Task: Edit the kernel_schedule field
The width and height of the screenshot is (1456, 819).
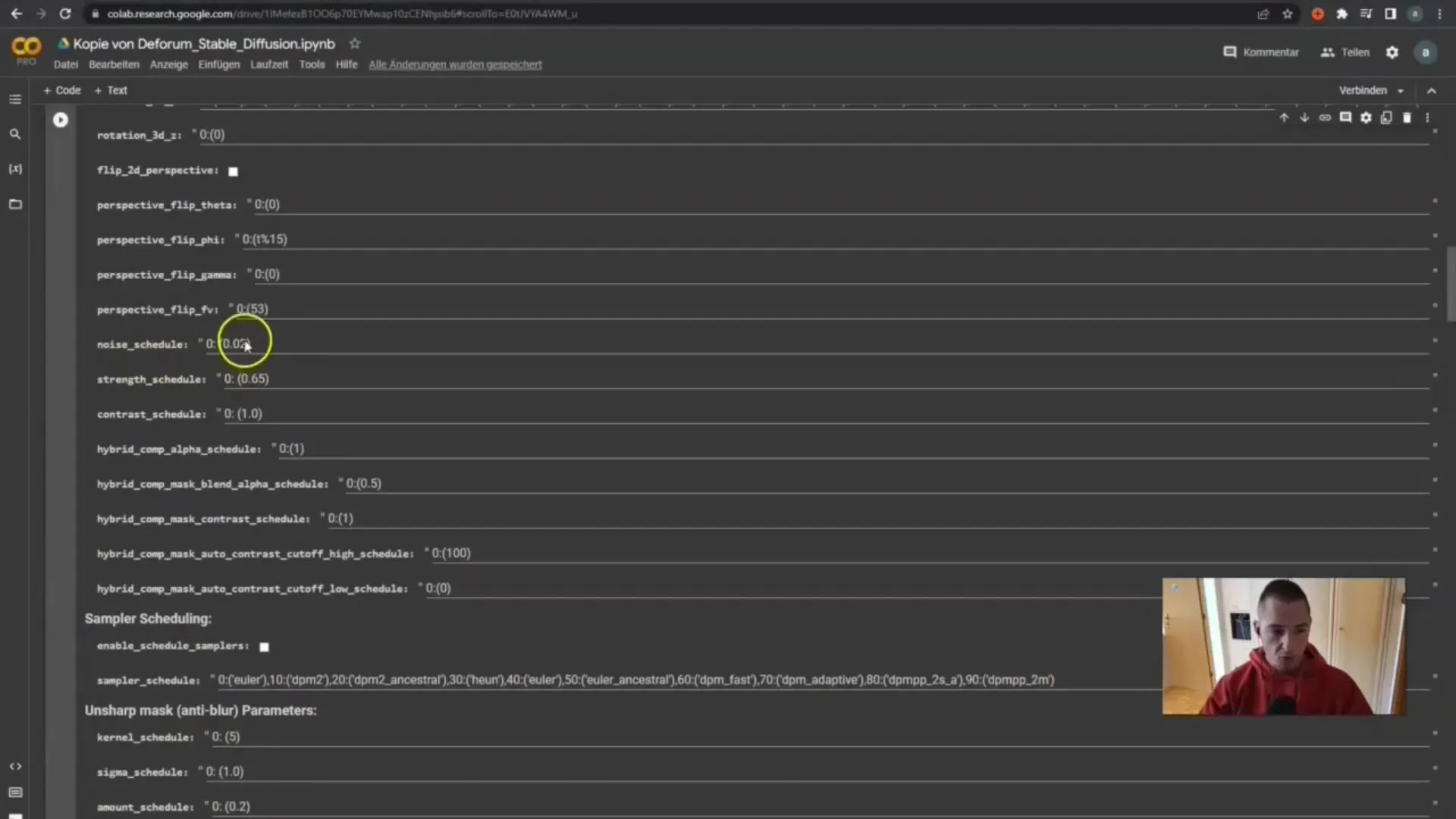Action: pyautogui.click(x=819, y=737)
